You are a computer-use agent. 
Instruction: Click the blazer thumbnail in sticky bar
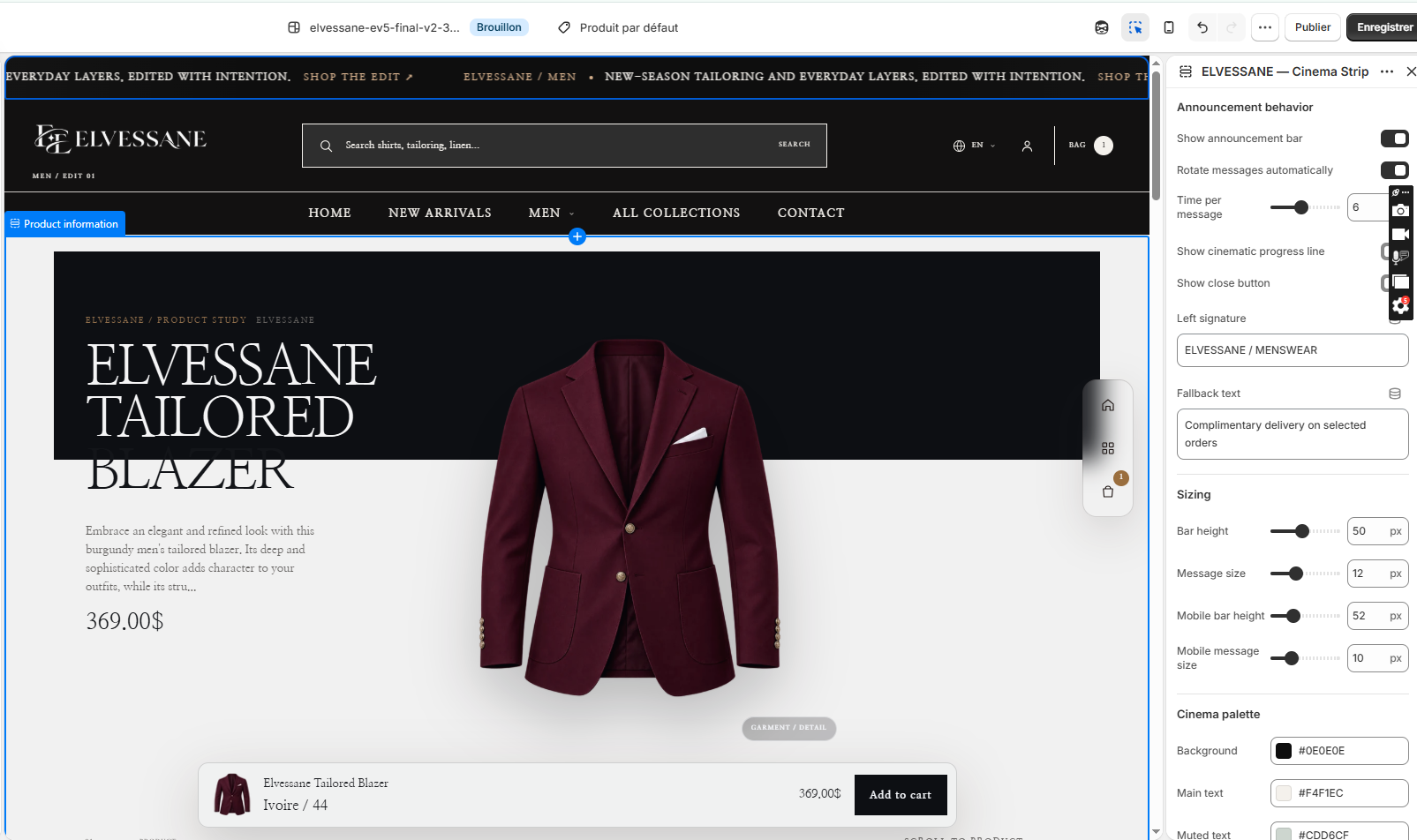pos(232,794)
